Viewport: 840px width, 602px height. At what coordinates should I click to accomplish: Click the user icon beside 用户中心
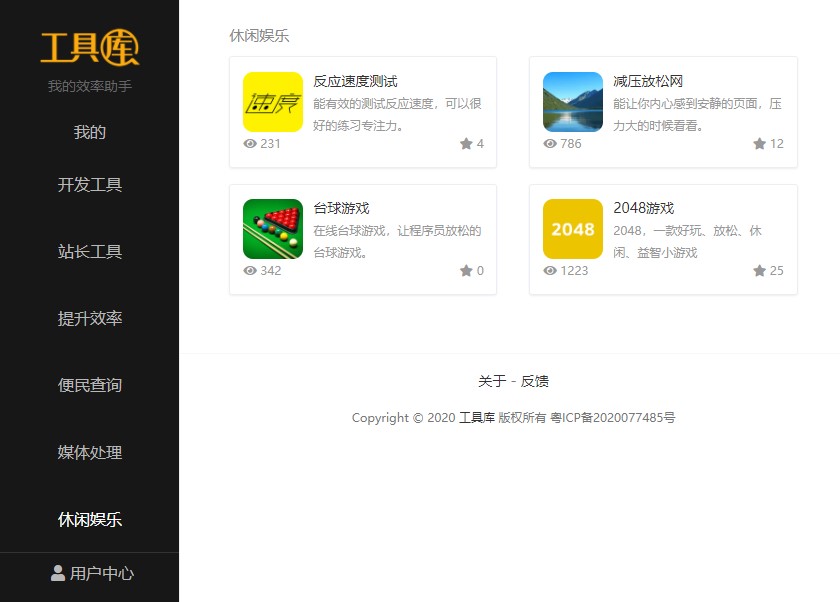(58, 573)
